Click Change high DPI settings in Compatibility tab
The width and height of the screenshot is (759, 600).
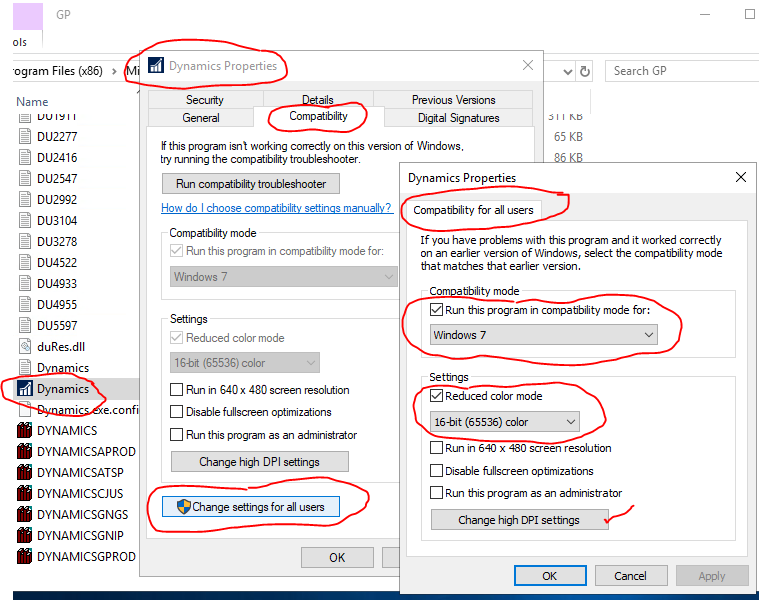click(259, 462)
